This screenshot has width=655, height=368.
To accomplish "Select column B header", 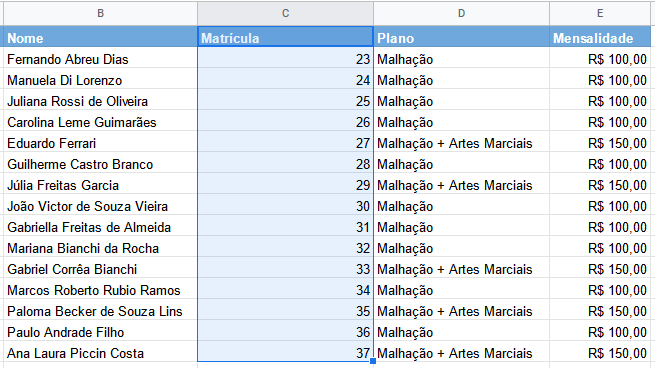I will [101, 13].
